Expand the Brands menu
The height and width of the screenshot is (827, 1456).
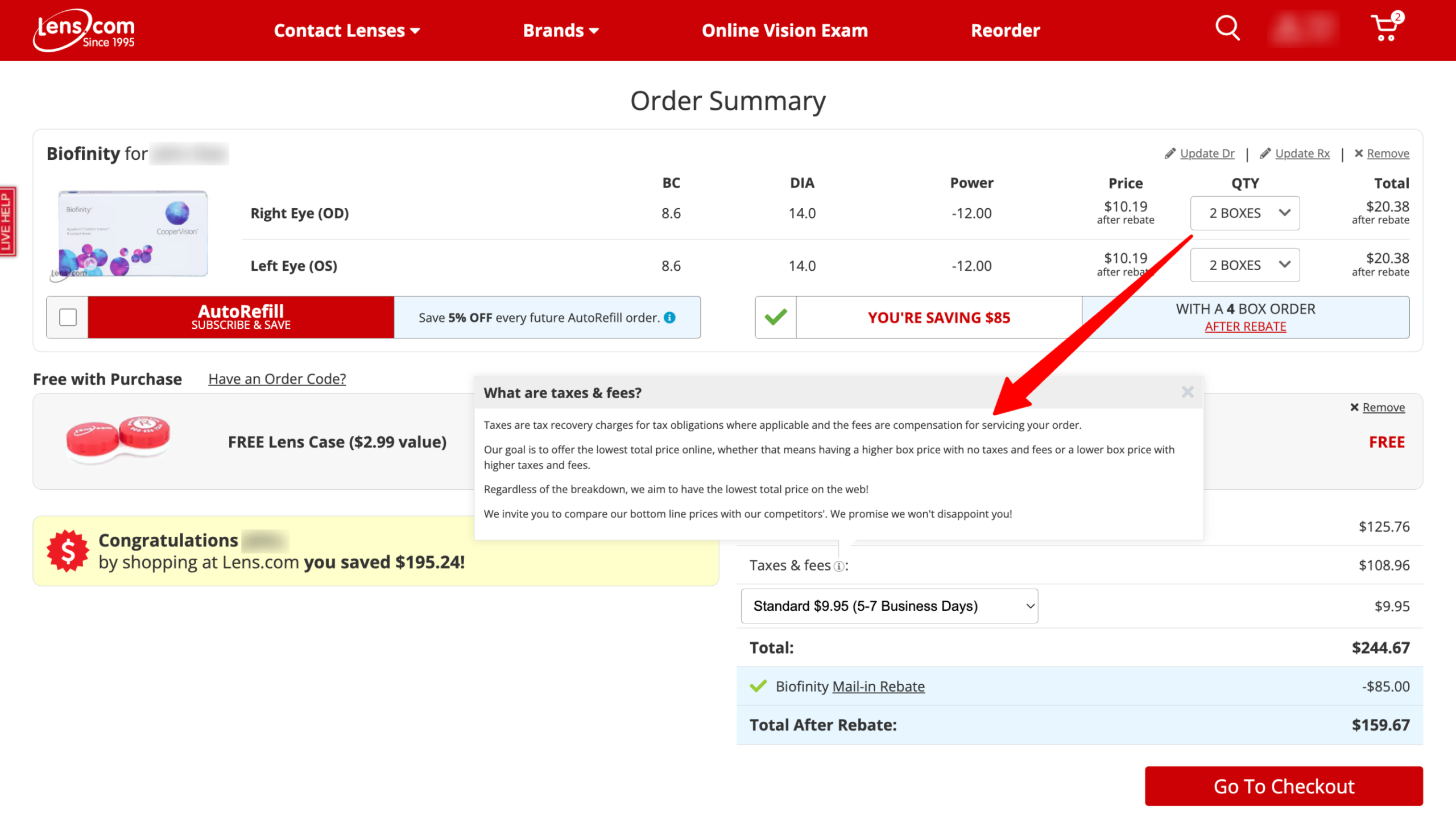click(561, 30)
